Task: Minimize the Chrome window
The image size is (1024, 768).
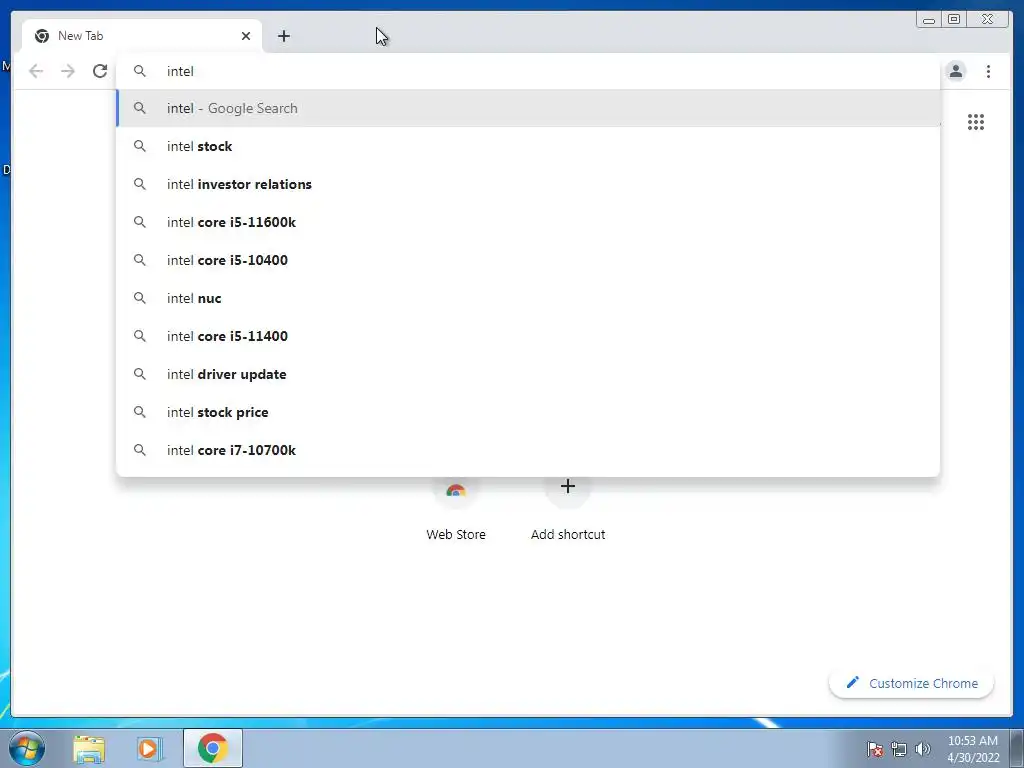Action: coord(929,20)
